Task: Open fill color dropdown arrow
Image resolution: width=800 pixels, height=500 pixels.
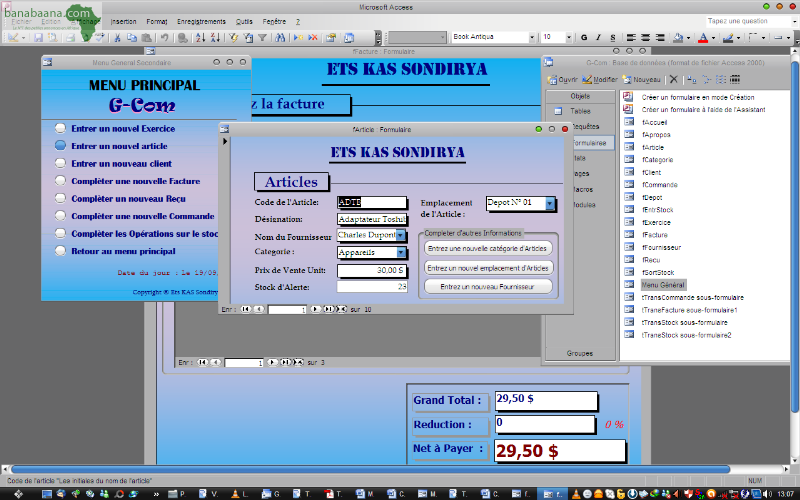Action: [x=688, y=37]
